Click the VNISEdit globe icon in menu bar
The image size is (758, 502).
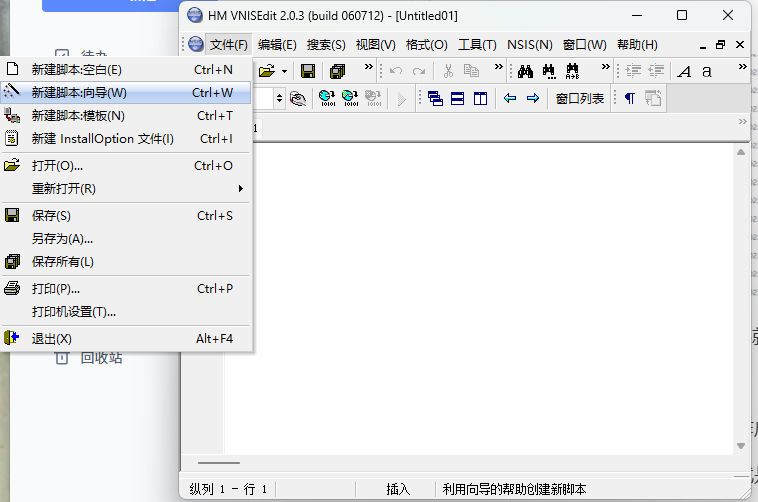coord(196,44)
